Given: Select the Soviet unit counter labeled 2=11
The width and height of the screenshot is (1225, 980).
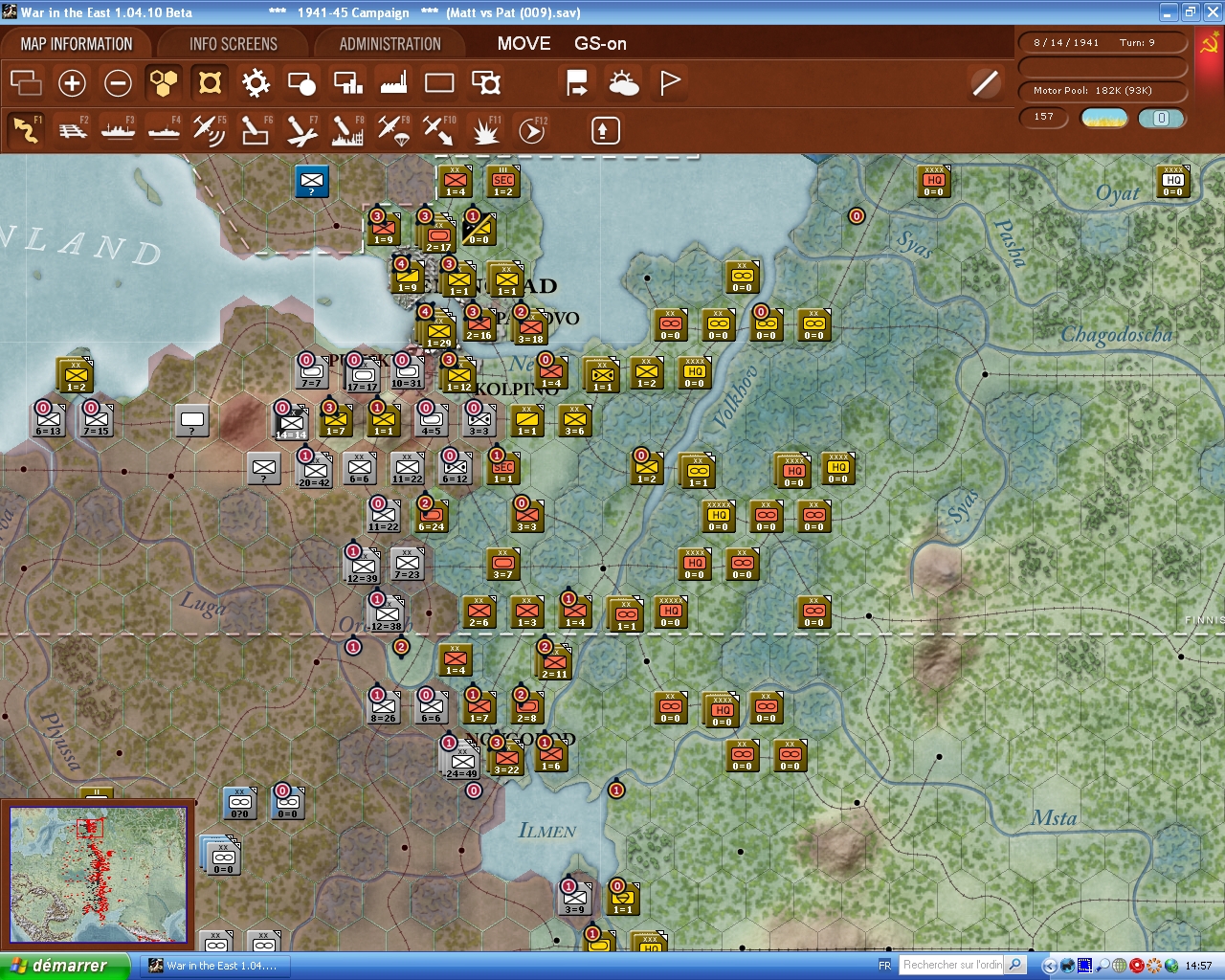Looking at the screenshot, I should pyautogui.click(x=554, y=662).
